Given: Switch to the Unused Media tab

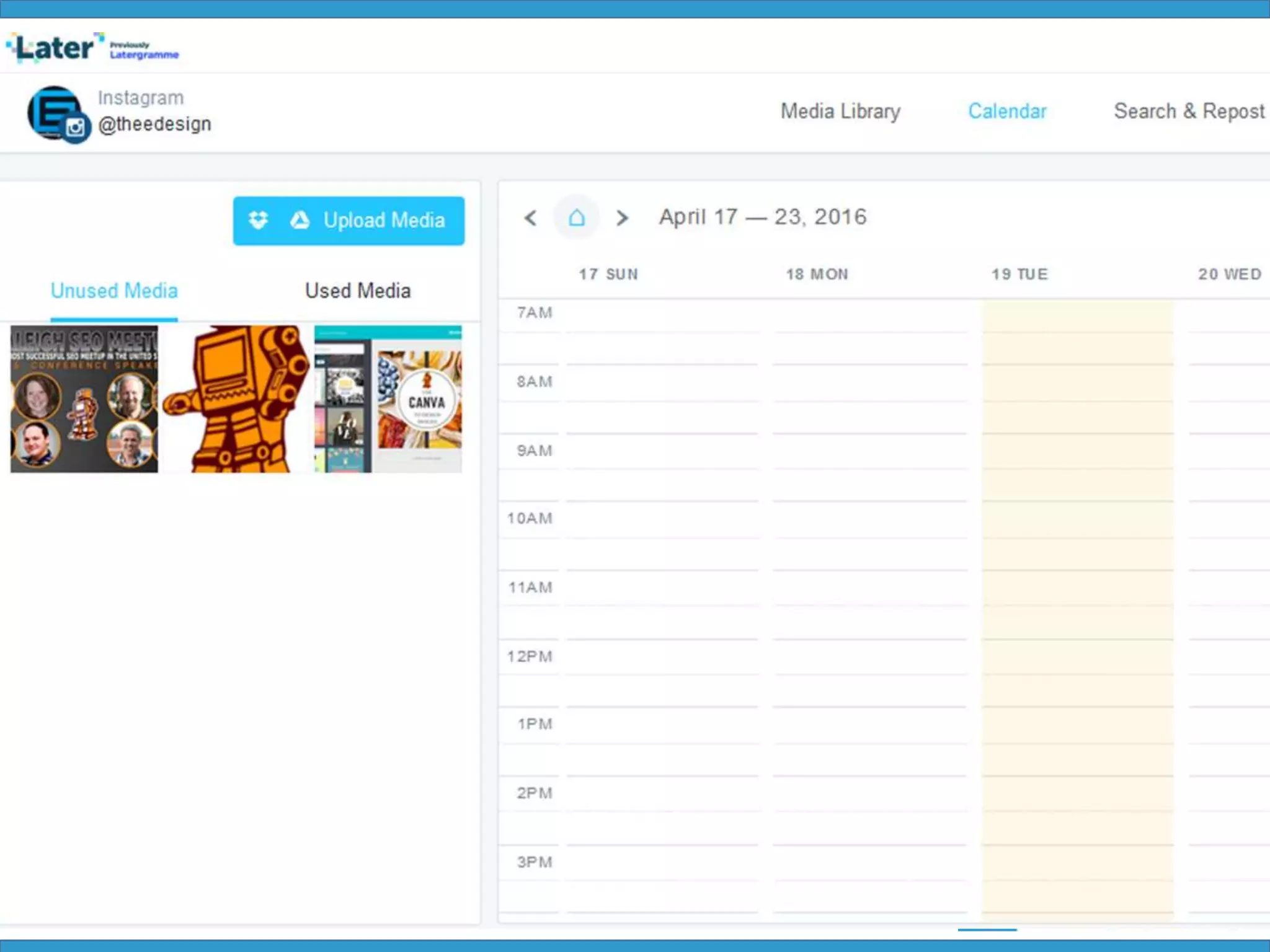Looking at the screenshot, I should pyautogui.click(x=114, y=291).
